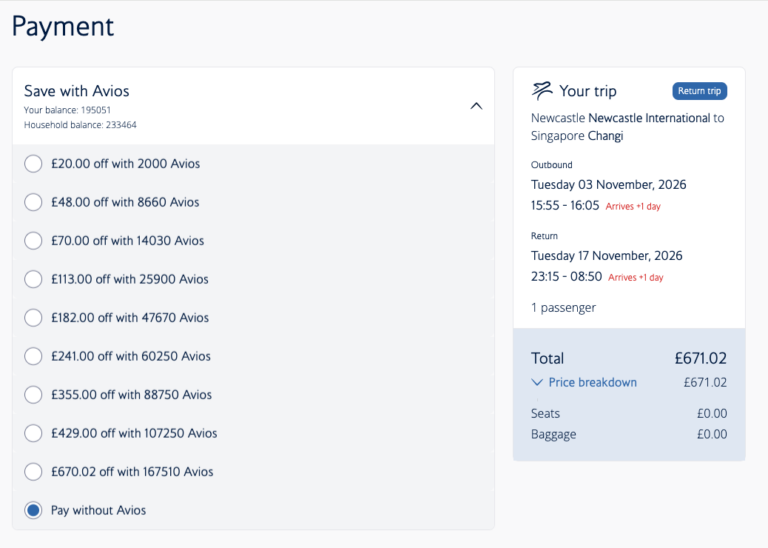Click the Baggage £0.00 value
Screen dimensions: 768x548
click(x=712, y=434)
